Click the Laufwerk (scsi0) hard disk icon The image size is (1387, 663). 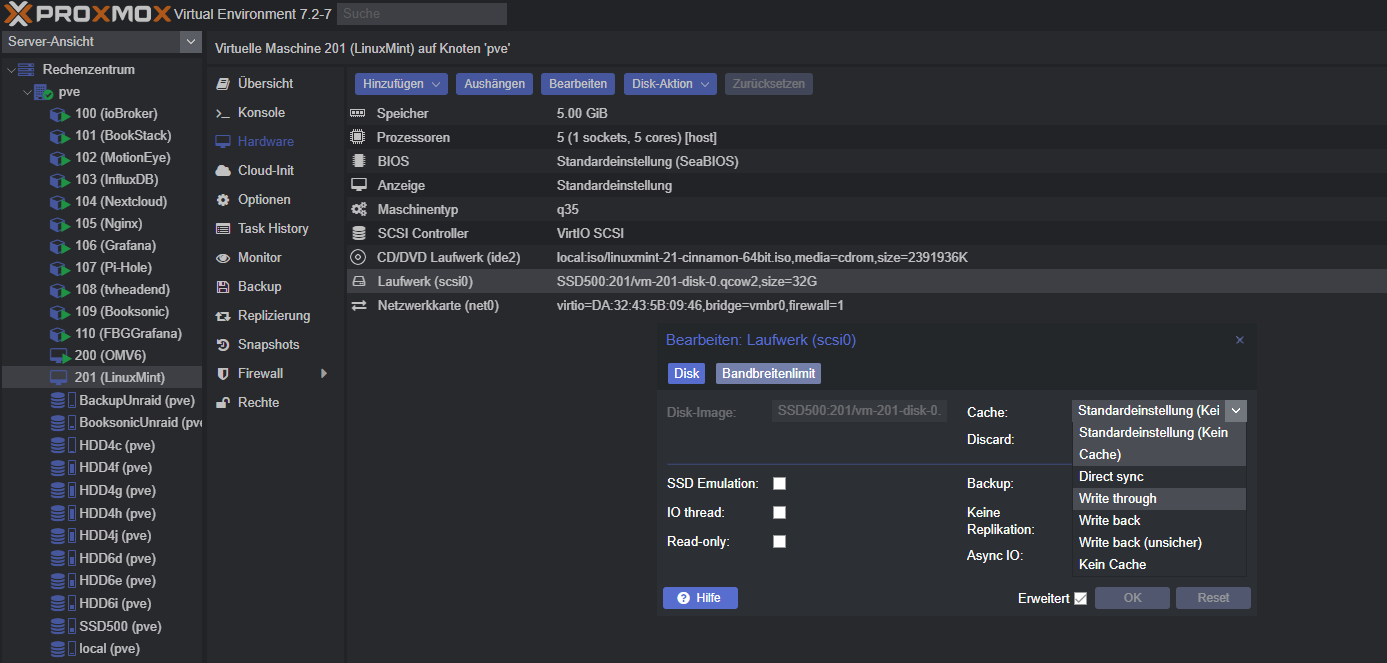click(358, 281)
